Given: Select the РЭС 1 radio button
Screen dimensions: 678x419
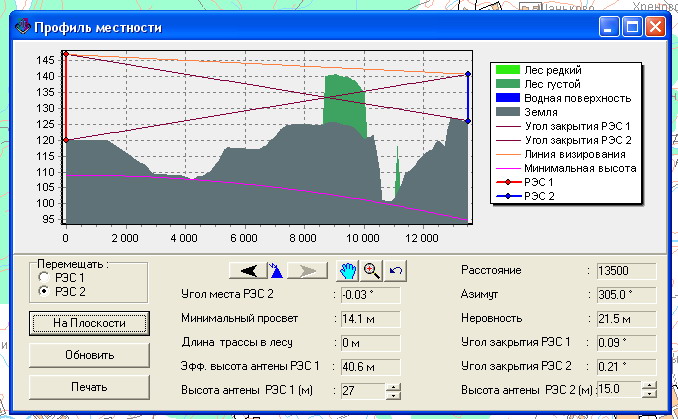Looking at the screenshot, I should coord(42,276).
